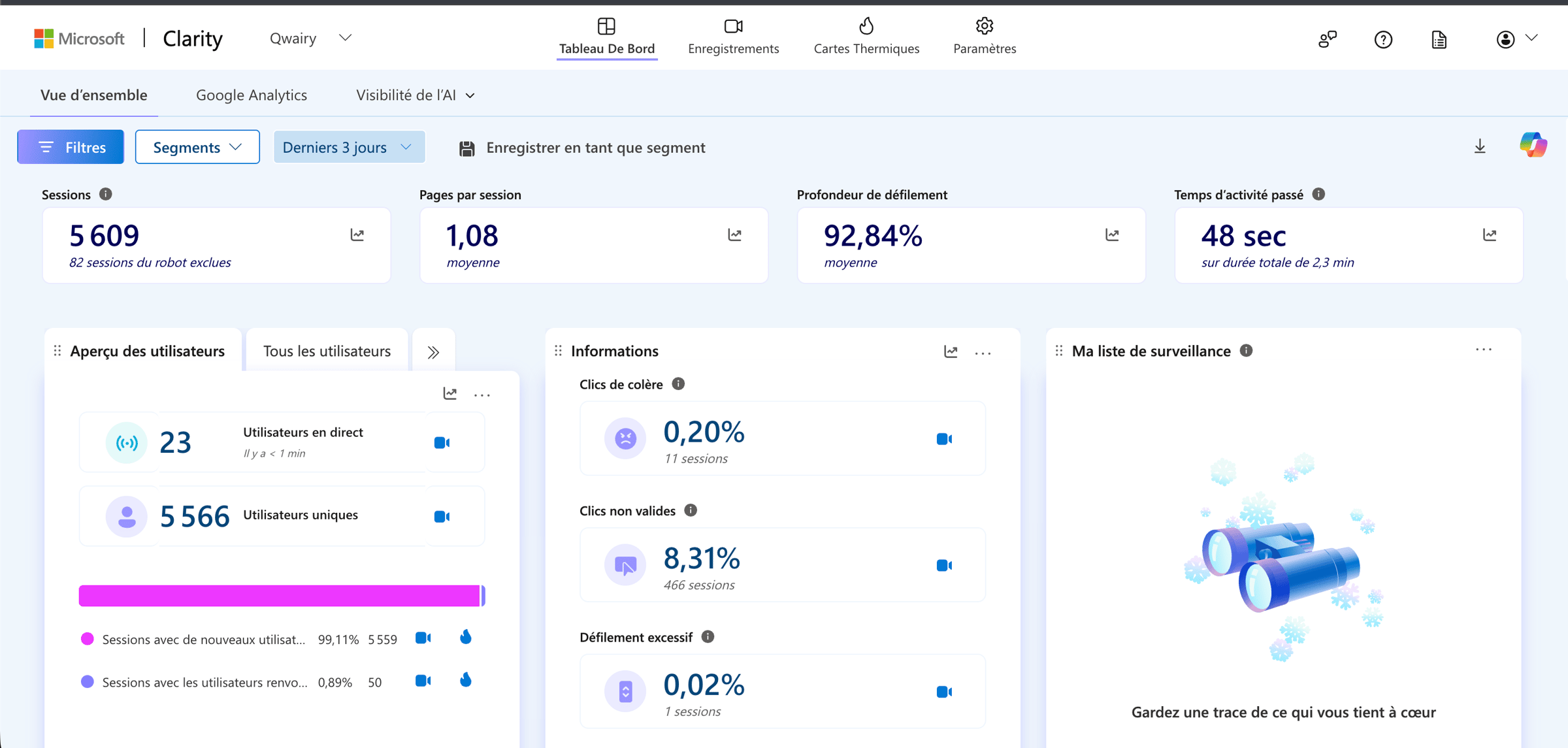This screenshot has width=1568, height=748.
Task: Click the magenta new users bar
Action: coord(280,596)
